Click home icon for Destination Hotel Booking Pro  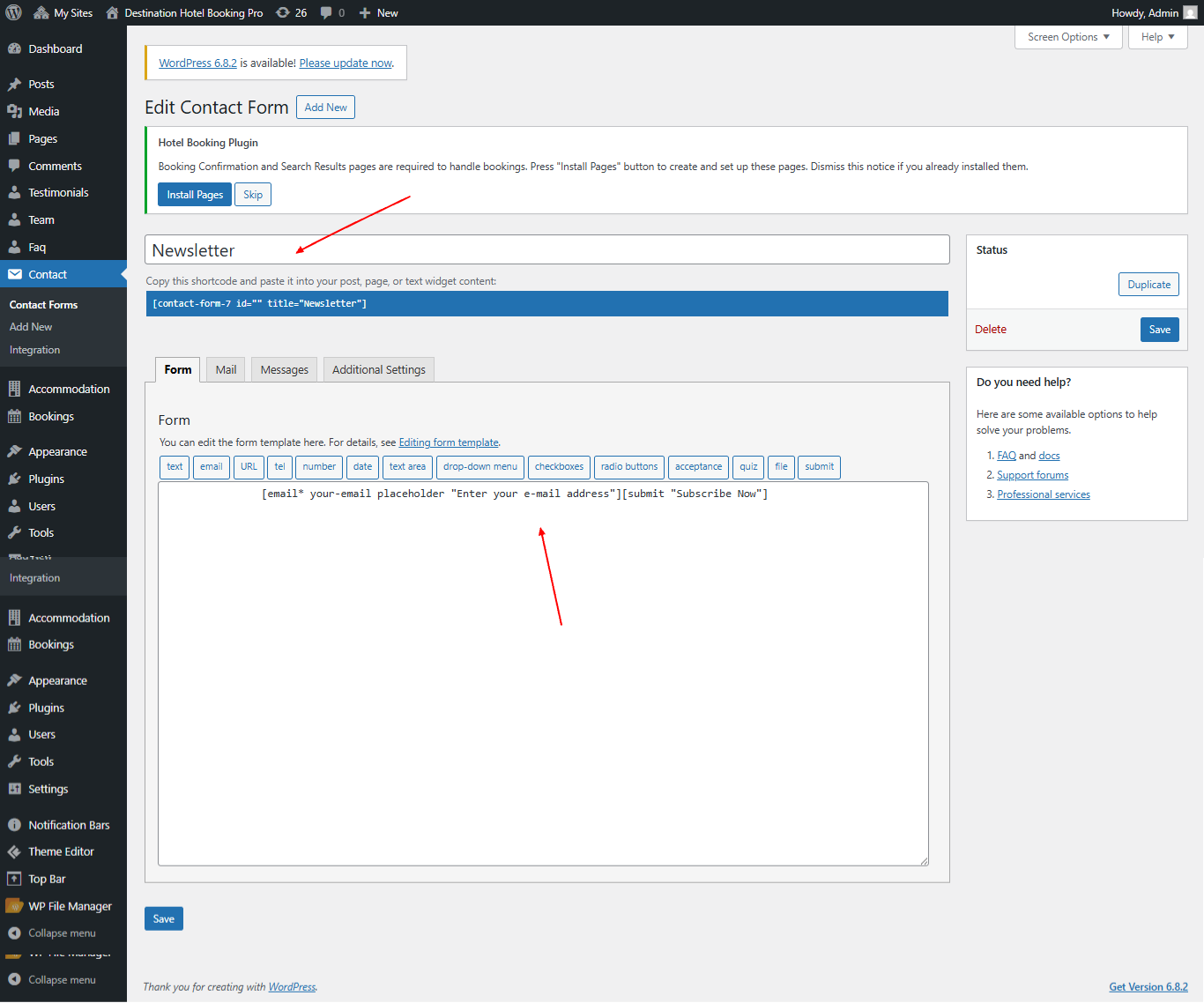coord(112,12)
